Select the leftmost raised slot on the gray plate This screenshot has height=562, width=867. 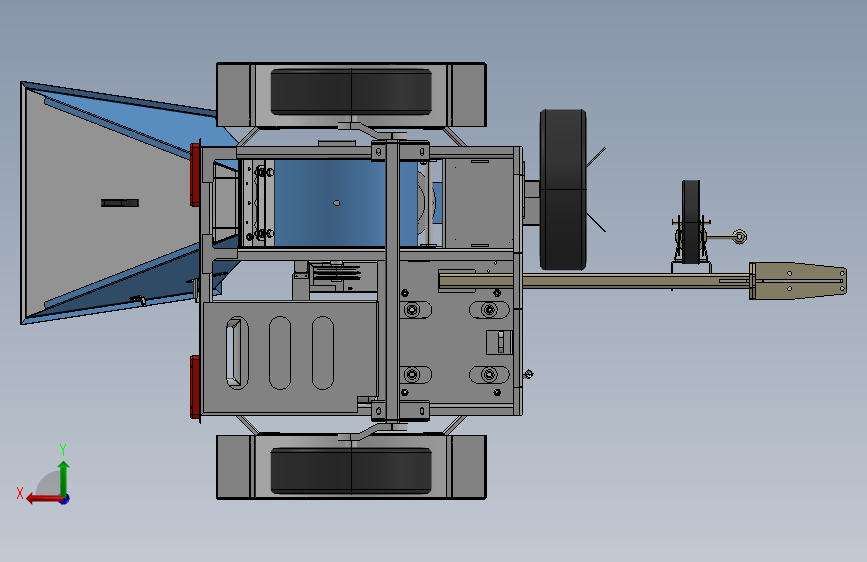coord(237,353)
